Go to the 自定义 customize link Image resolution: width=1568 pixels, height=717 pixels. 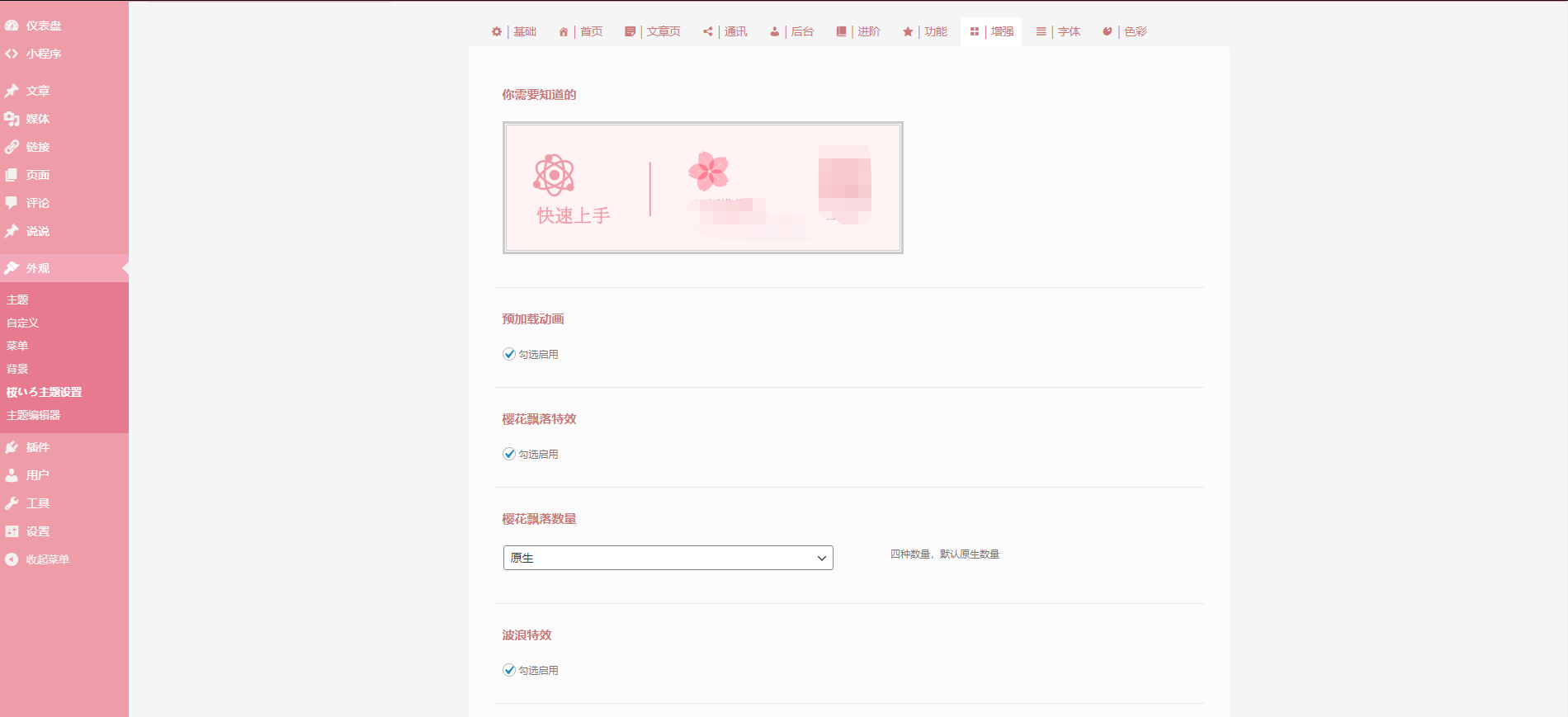click(23, 323)
